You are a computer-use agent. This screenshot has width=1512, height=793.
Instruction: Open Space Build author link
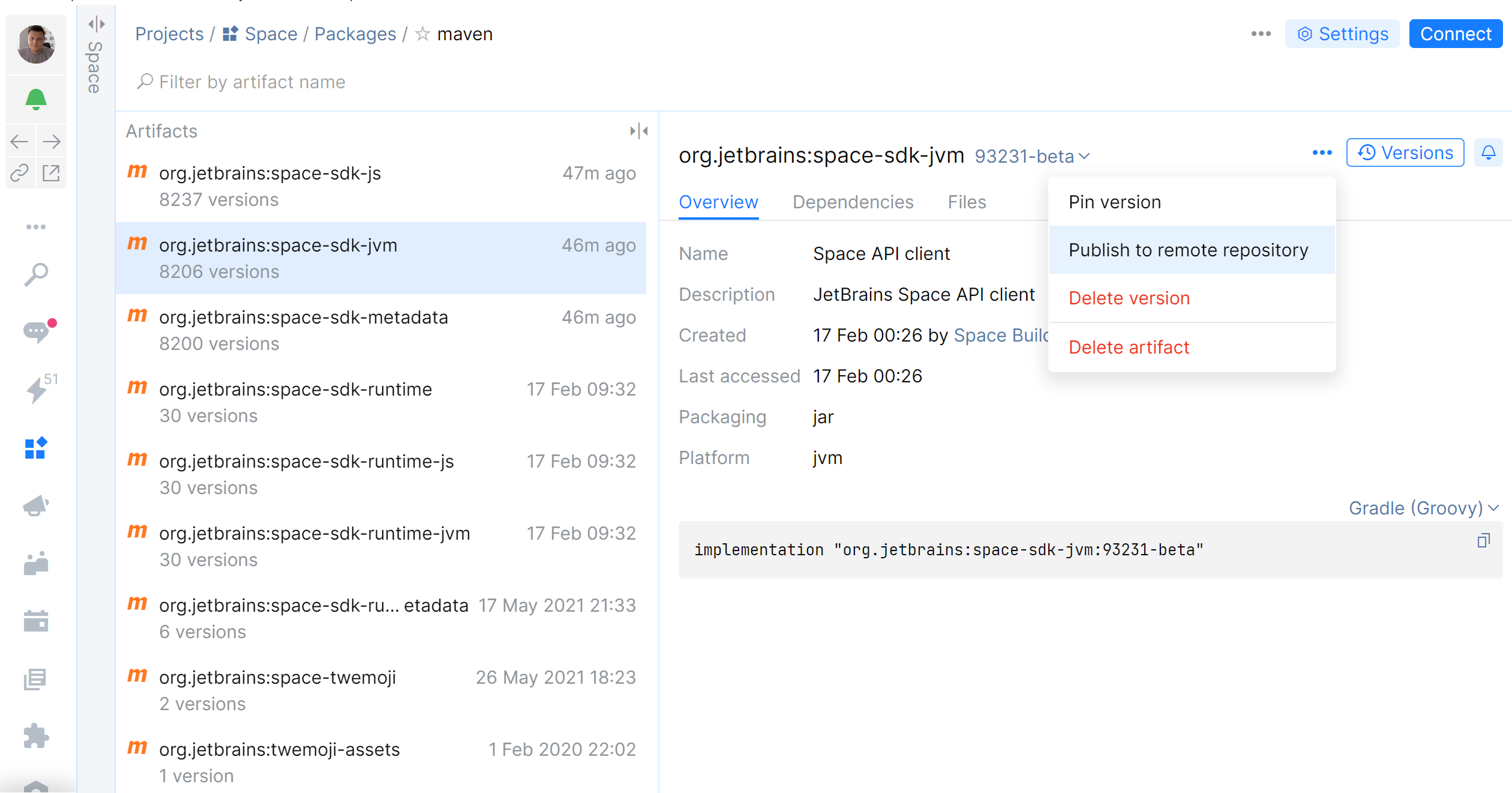(1001, 335)
